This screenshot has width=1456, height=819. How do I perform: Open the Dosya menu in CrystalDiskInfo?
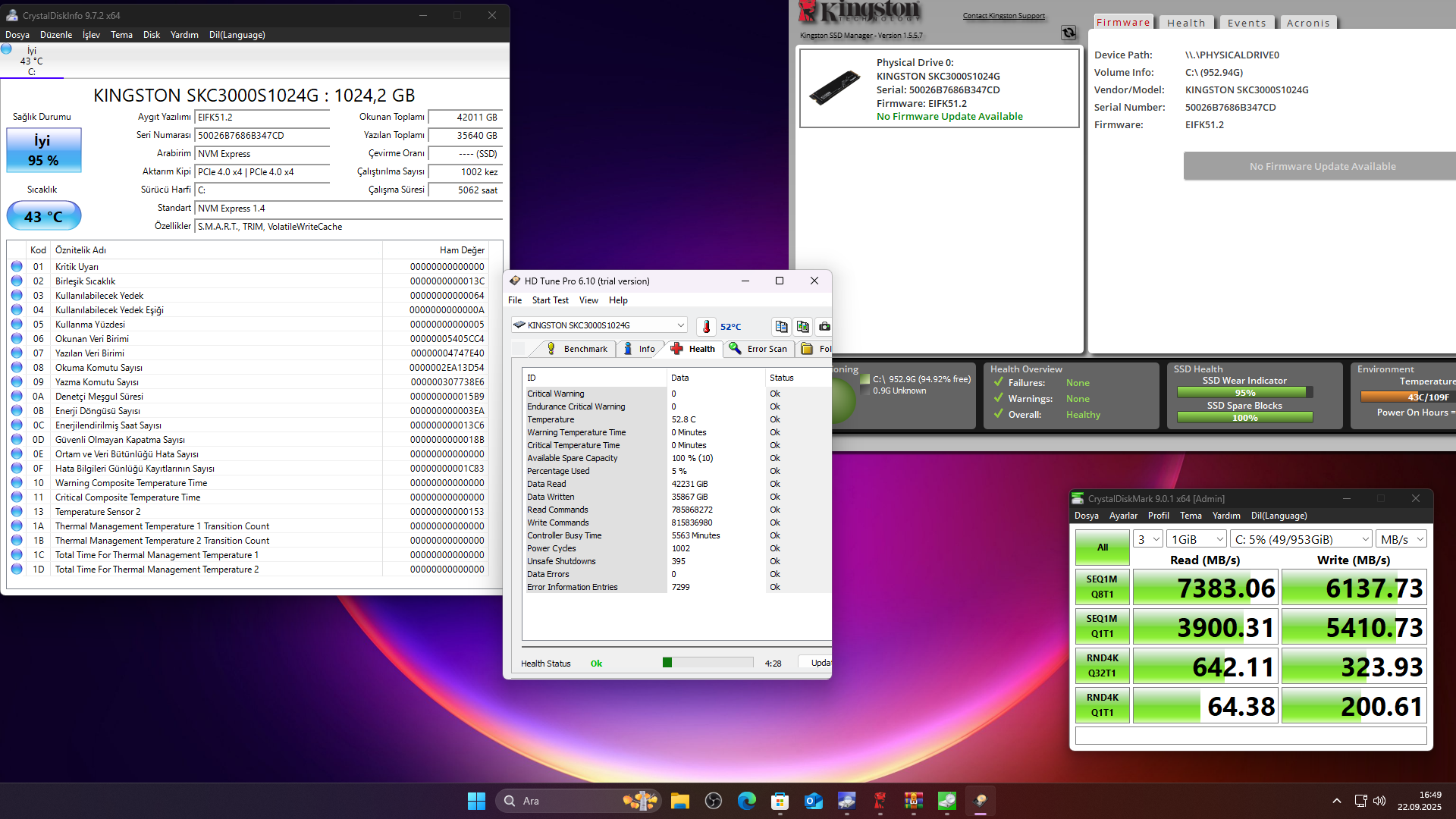click(17, 35)
